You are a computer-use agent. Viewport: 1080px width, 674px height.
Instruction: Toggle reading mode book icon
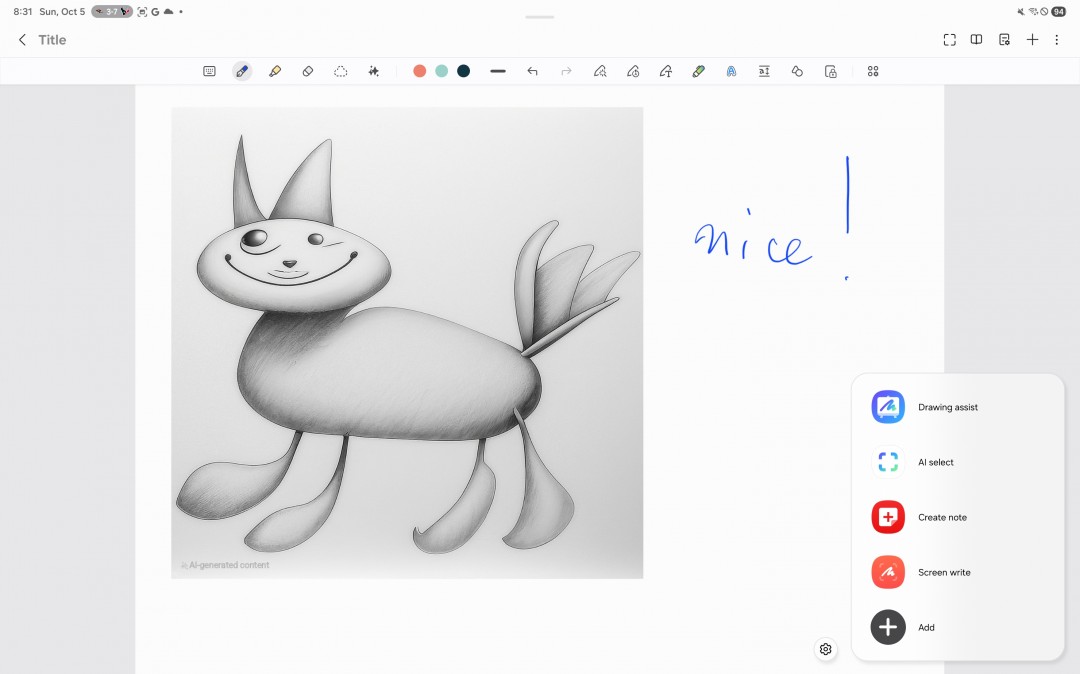pos(977,40)
